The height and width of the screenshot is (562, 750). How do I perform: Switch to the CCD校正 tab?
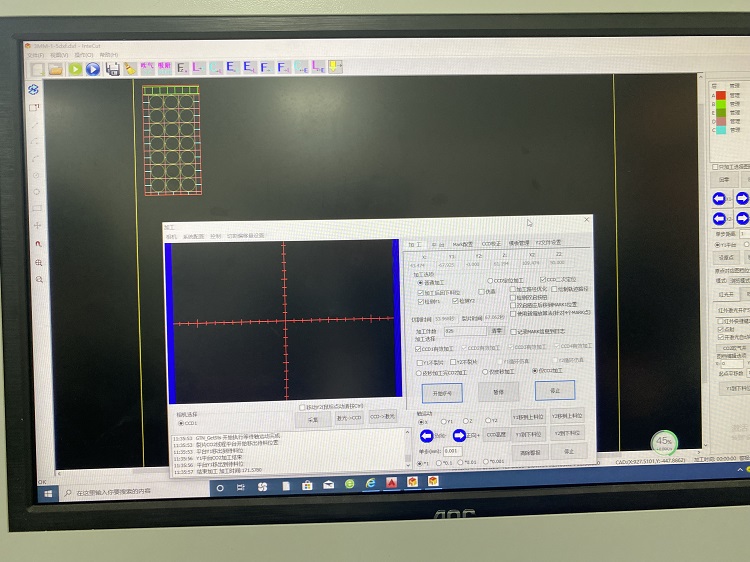(x=490, y=243)
